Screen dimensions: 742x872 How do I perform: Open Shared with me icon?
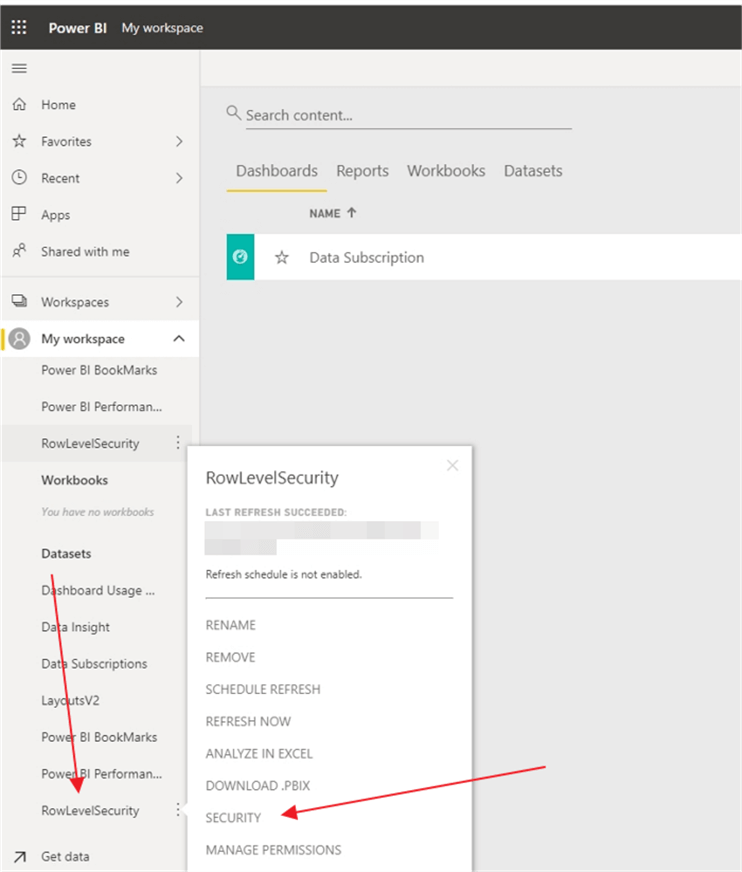(x=19, y=252)
